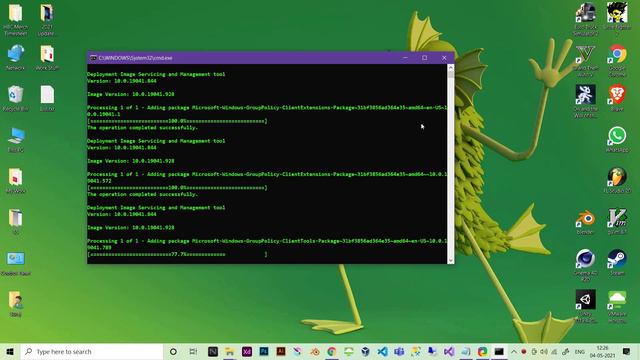Open Blender from the taskbar

click(x=315, y=351)
